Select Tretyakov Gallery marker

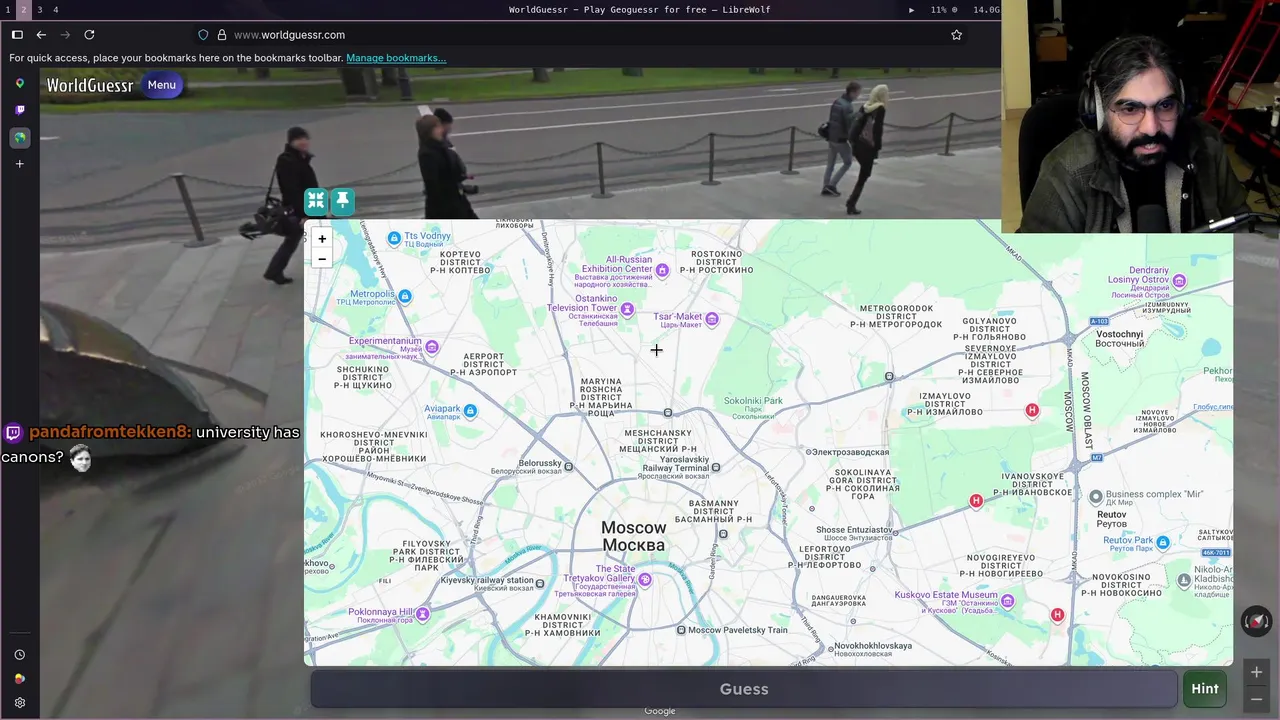645,580
